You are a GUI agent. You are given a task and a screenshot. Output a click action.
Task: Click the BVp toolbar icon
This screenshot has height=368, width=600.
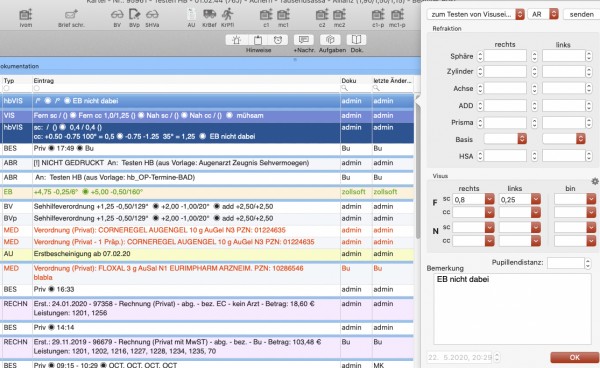click(x=134, y=15)
